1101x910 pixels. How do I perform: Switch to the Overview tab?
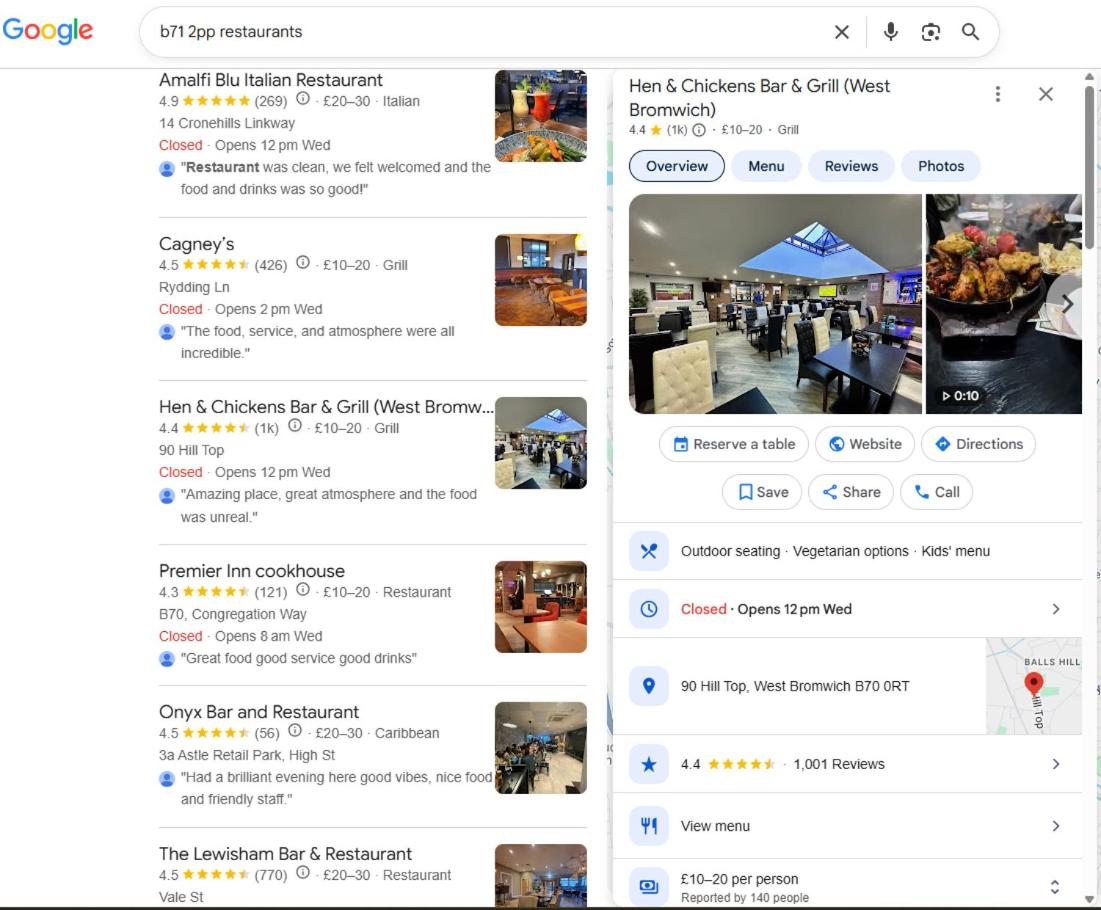677,166
